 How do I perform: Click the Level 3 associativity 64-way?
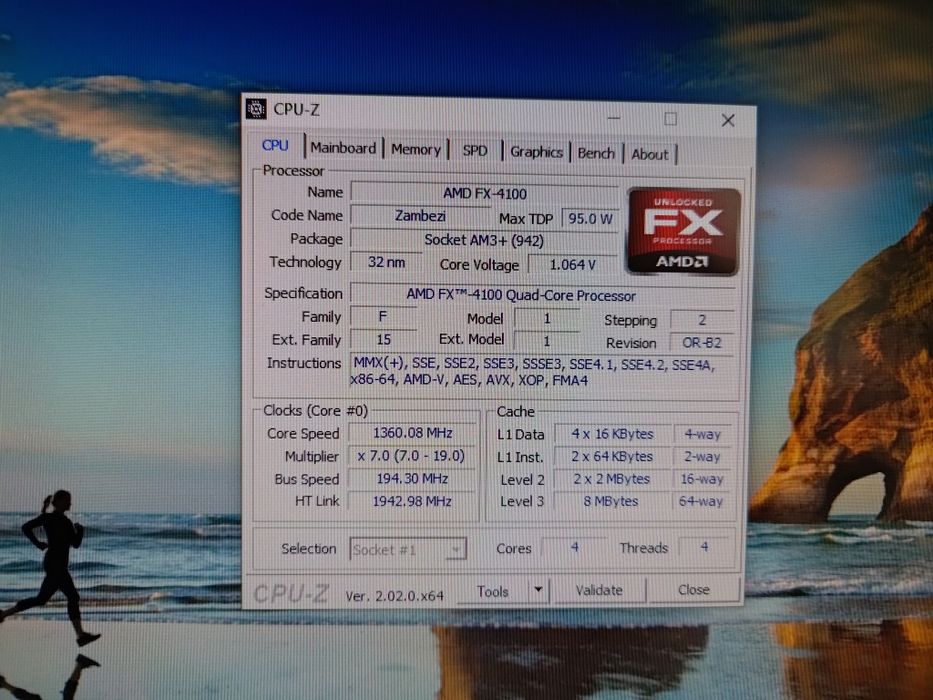[701, 501]
